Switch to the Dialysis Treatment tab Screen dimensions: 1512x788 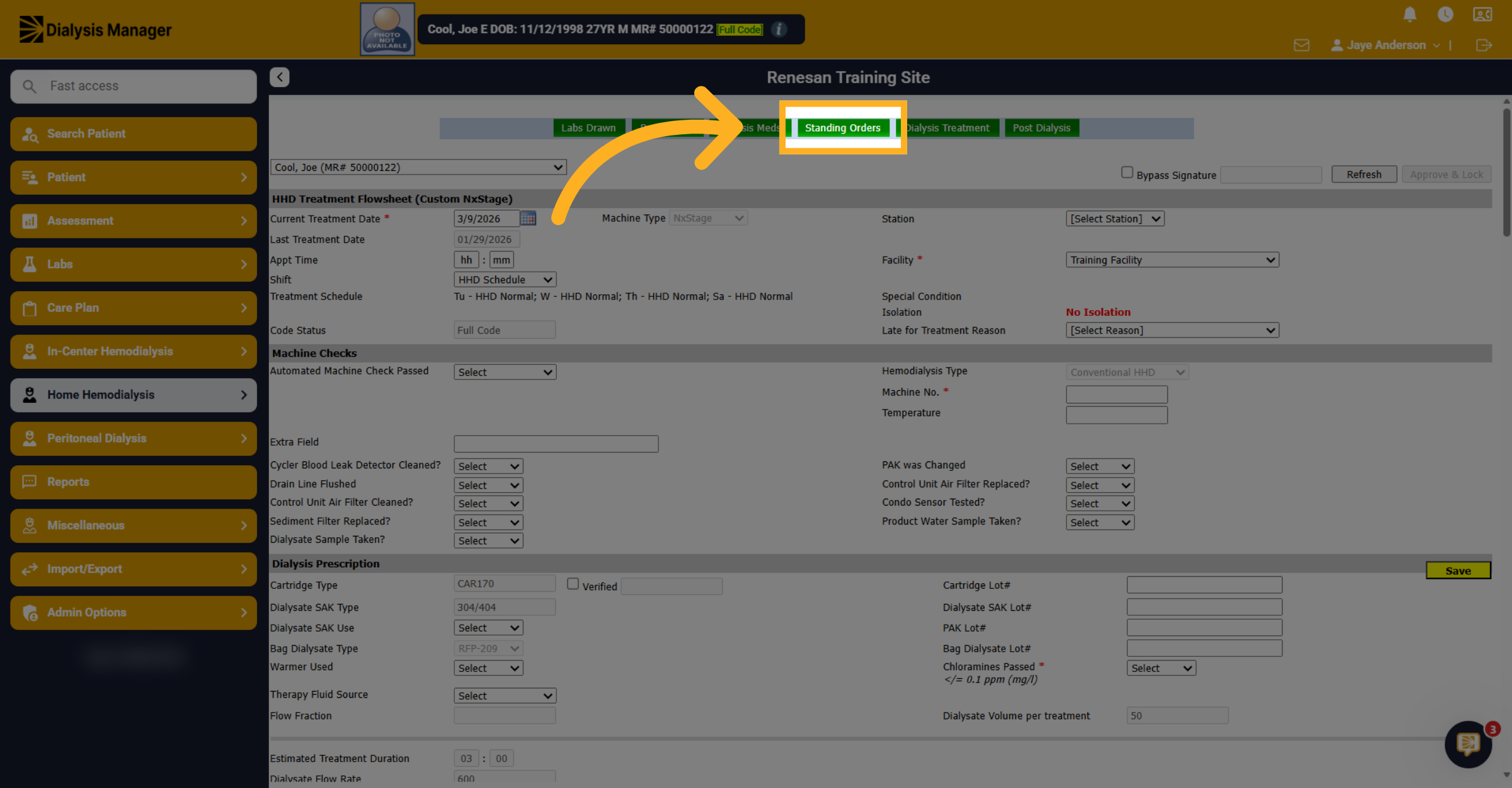click(948, 128)
